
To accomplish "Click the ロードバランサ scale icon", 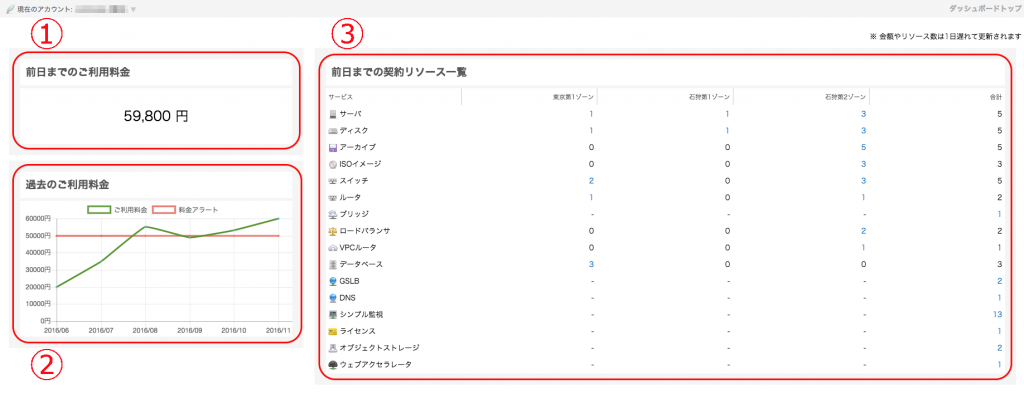I will pyautogui.click(x=333, y=231).
